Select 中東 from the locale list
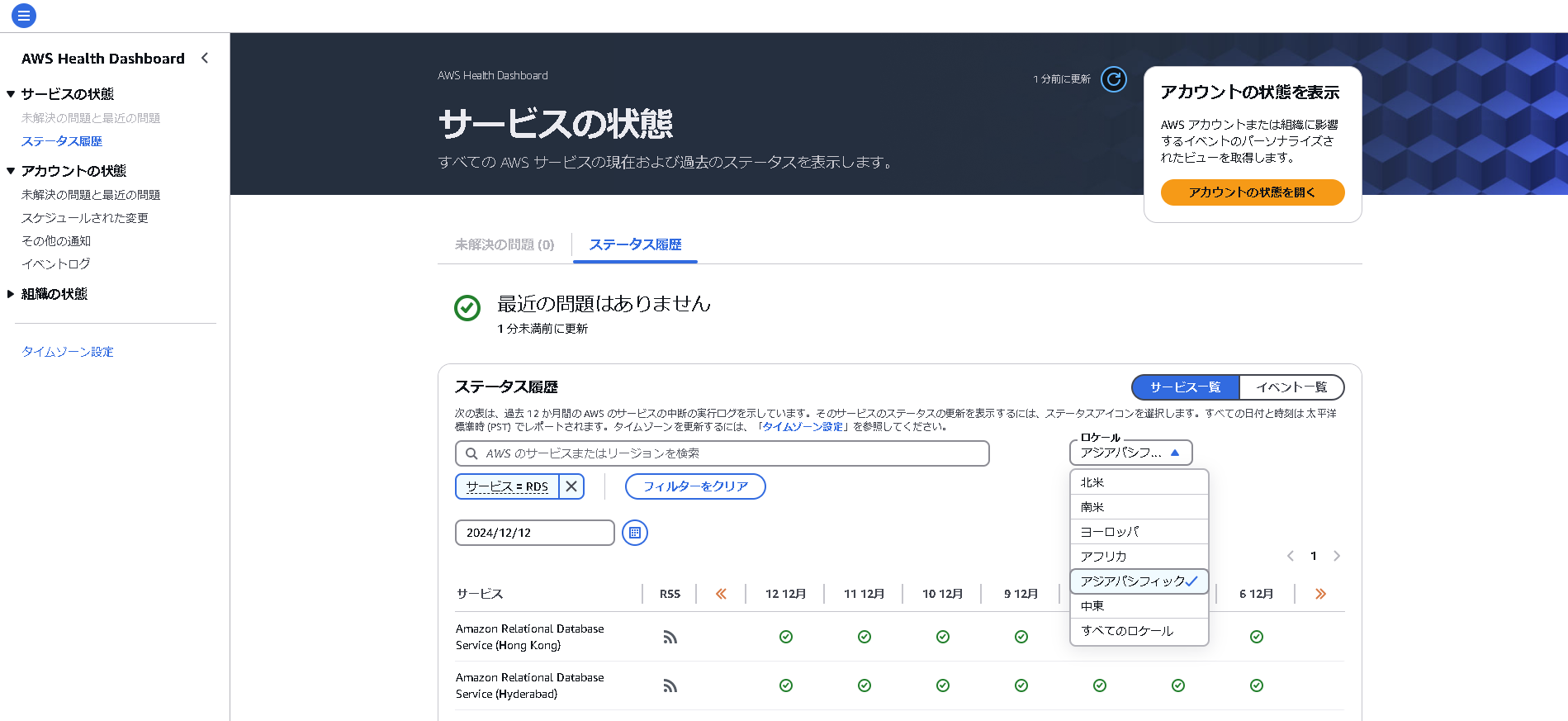This screenshot has width=1568, height=721. pyautogui.click(x=1139, y=606)
